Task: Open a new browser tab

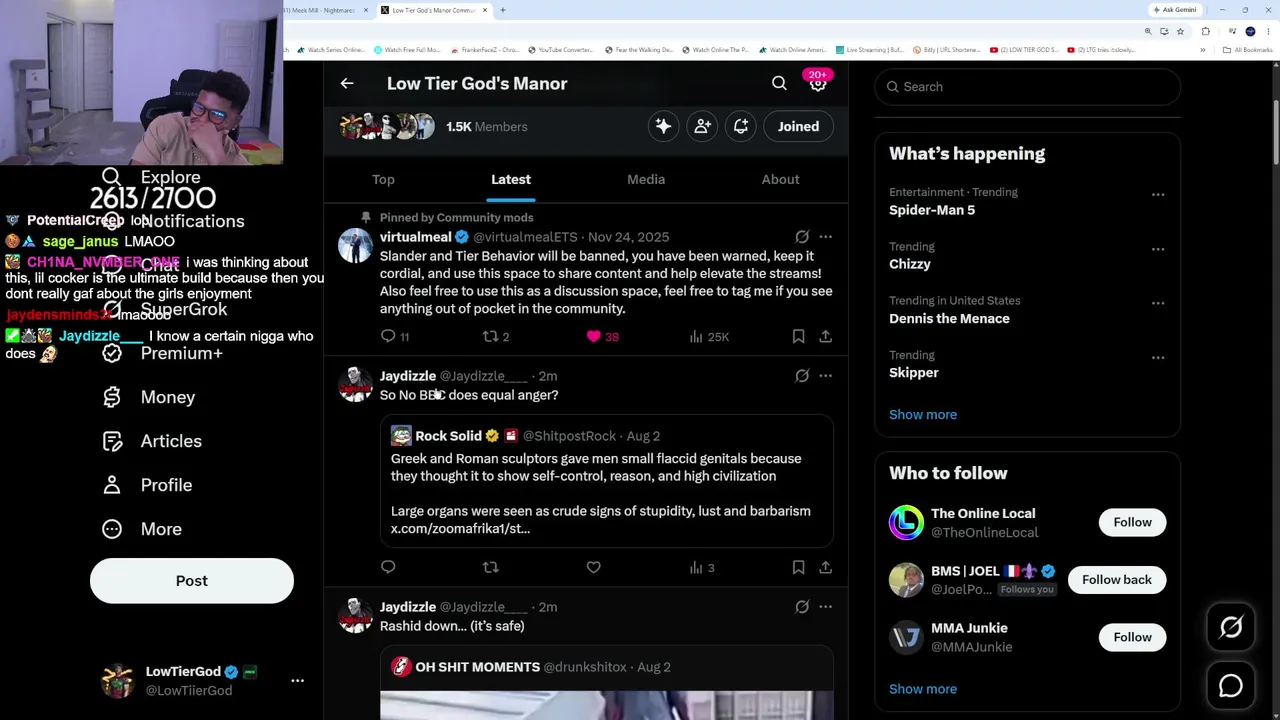Action: 503,10
